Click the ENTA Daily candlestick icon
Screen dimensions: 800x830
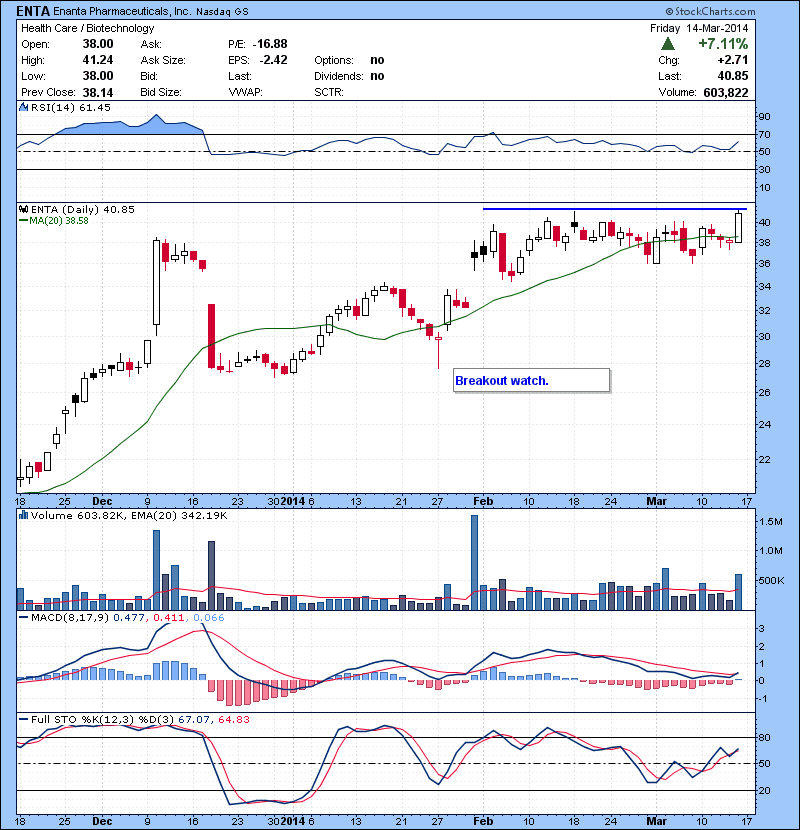(23, 209)
